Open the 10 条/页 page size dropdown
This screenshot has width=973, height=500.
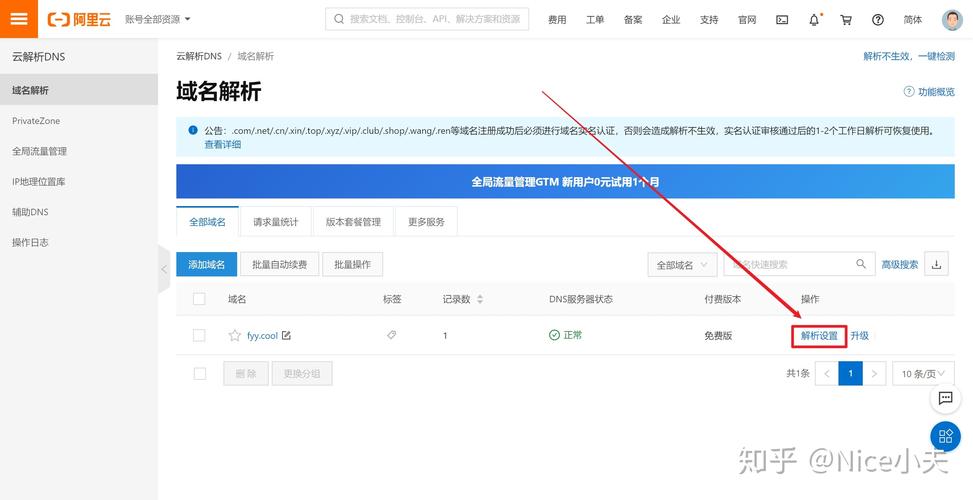point(923,373)
